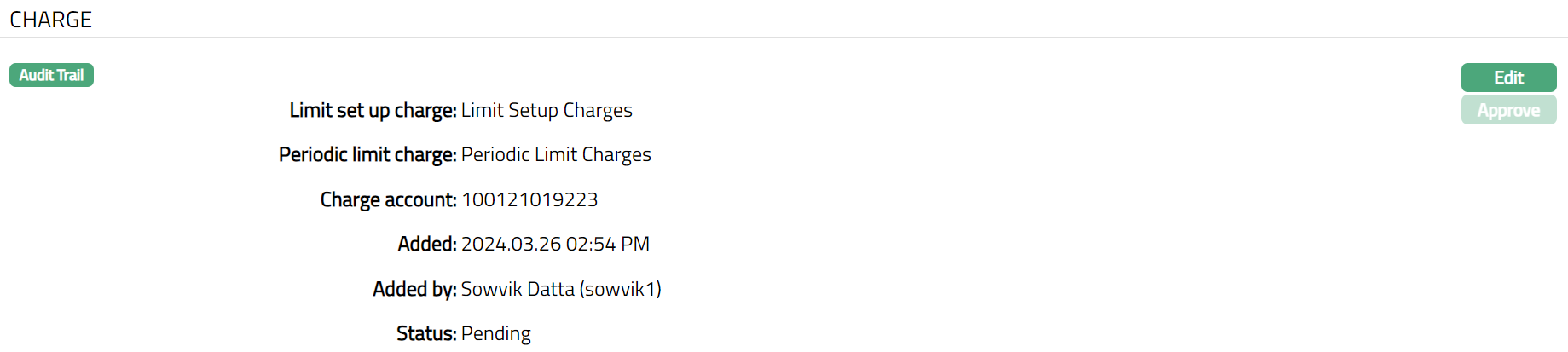Click the Edit button
The width and height of the screenshot is (1568, 352).
click(x=1508, y=78)
